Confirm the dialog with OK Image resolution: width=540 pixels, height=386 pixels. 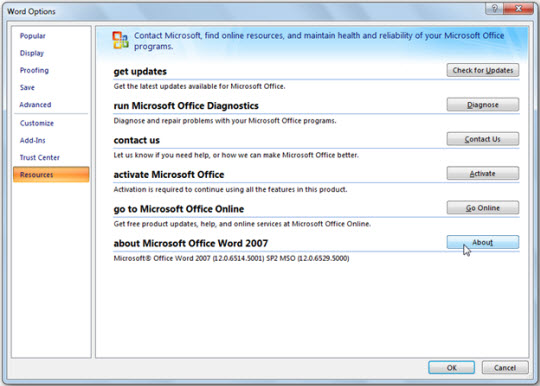click(451, 368)
